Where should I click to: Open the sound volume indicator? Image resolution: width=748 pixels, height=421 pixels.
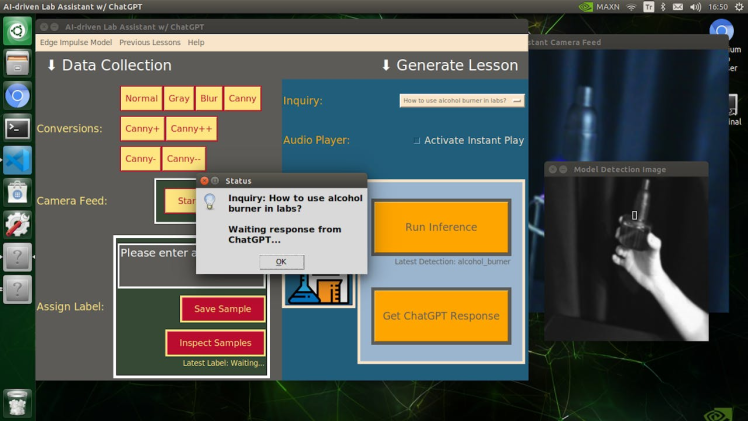coord(696,7)
